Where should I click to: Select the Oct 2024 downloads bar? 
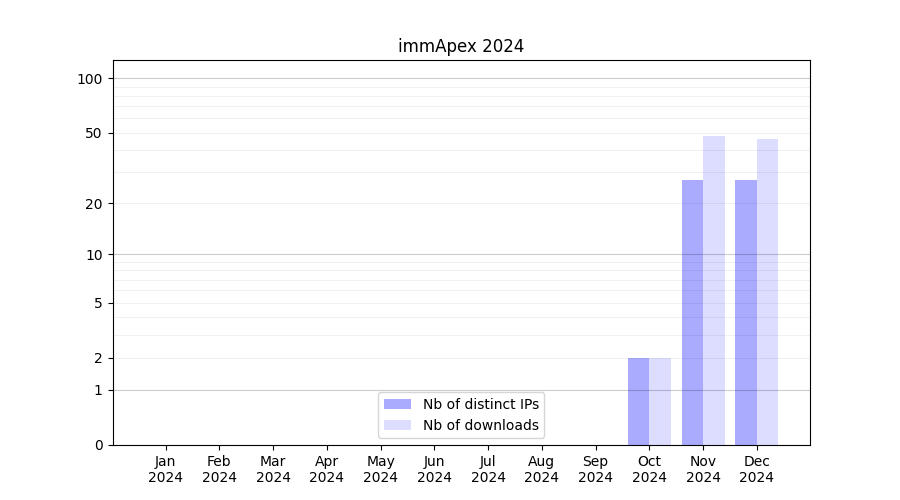point(660,401)
